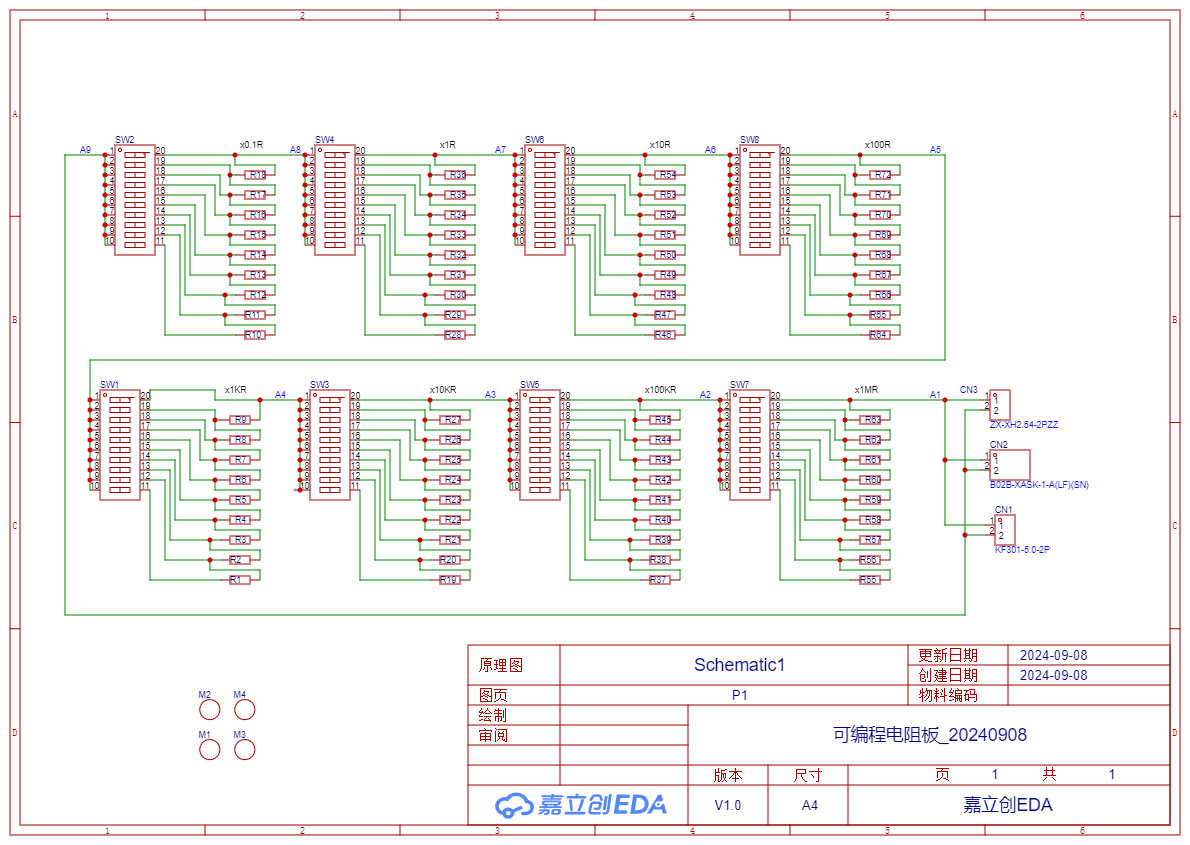1190x845 pixels.
Task: Select the SW6 DIP switch symbol
Action: click(545, 200)
